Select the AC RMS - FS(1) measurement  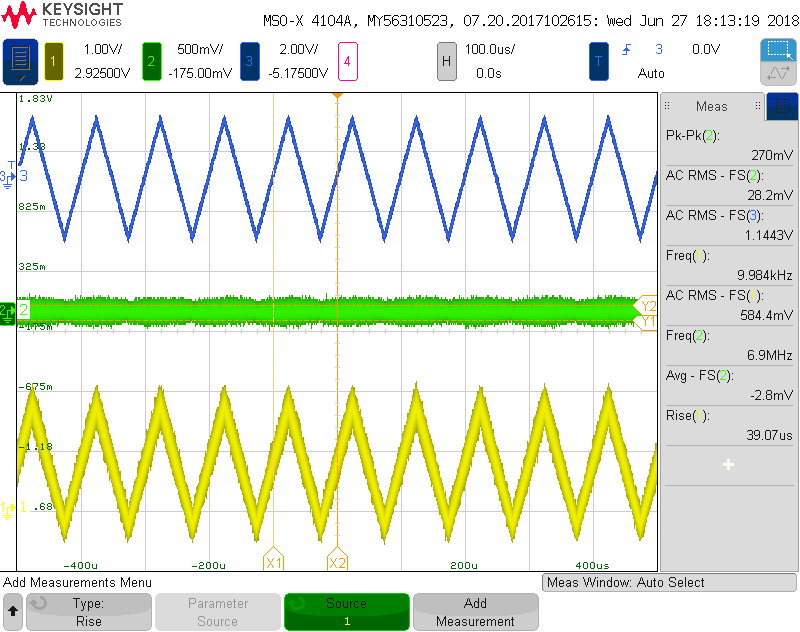729,305
